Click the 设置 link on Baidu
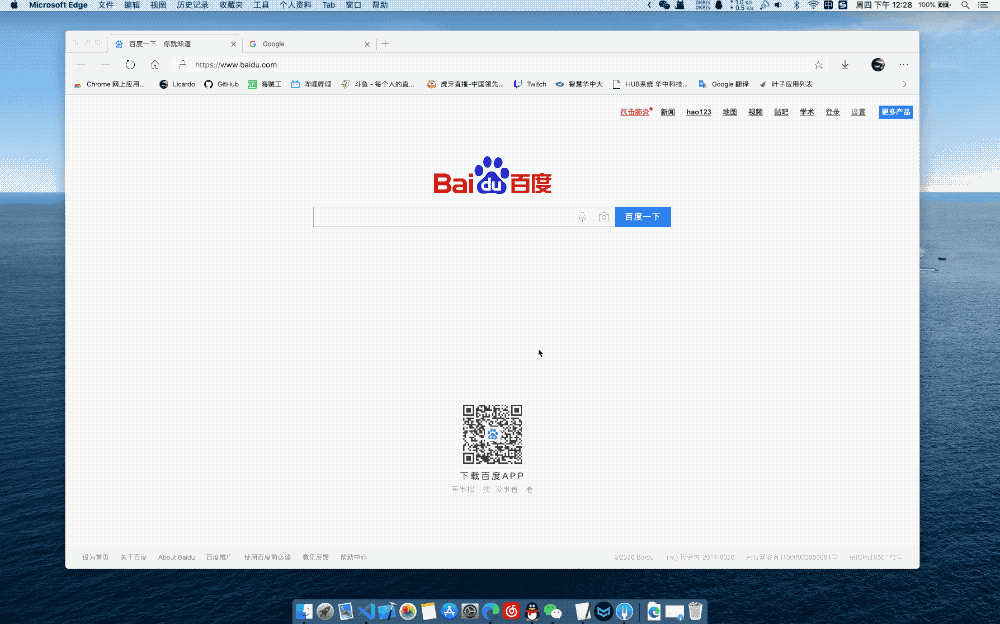Image resolution: width=1000 pixels, height=624 pixels. (x=858, y=112)
